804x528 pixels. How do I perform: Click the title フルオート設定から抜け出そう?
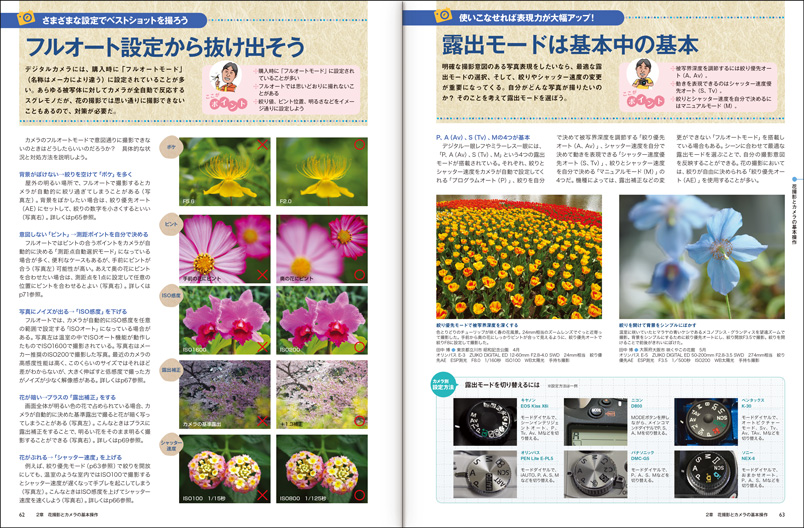tap(165, 47)
